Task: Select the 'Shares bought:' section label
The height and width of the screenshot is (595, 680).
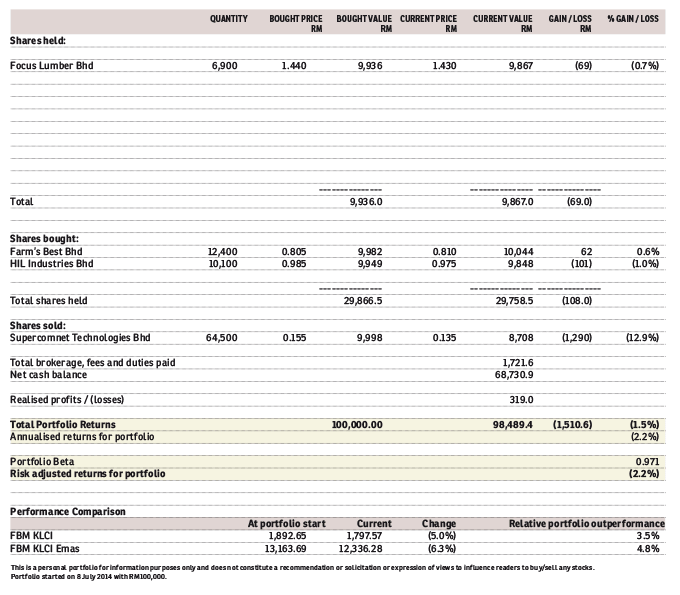Action: coord(44,239)
